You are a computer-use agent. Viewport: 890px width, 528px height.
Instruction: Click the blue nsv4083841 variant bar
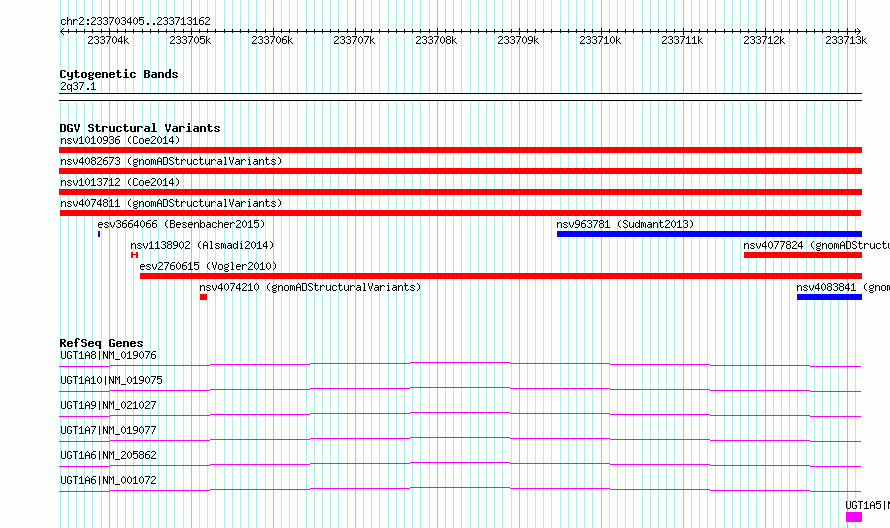pos(829,297)
